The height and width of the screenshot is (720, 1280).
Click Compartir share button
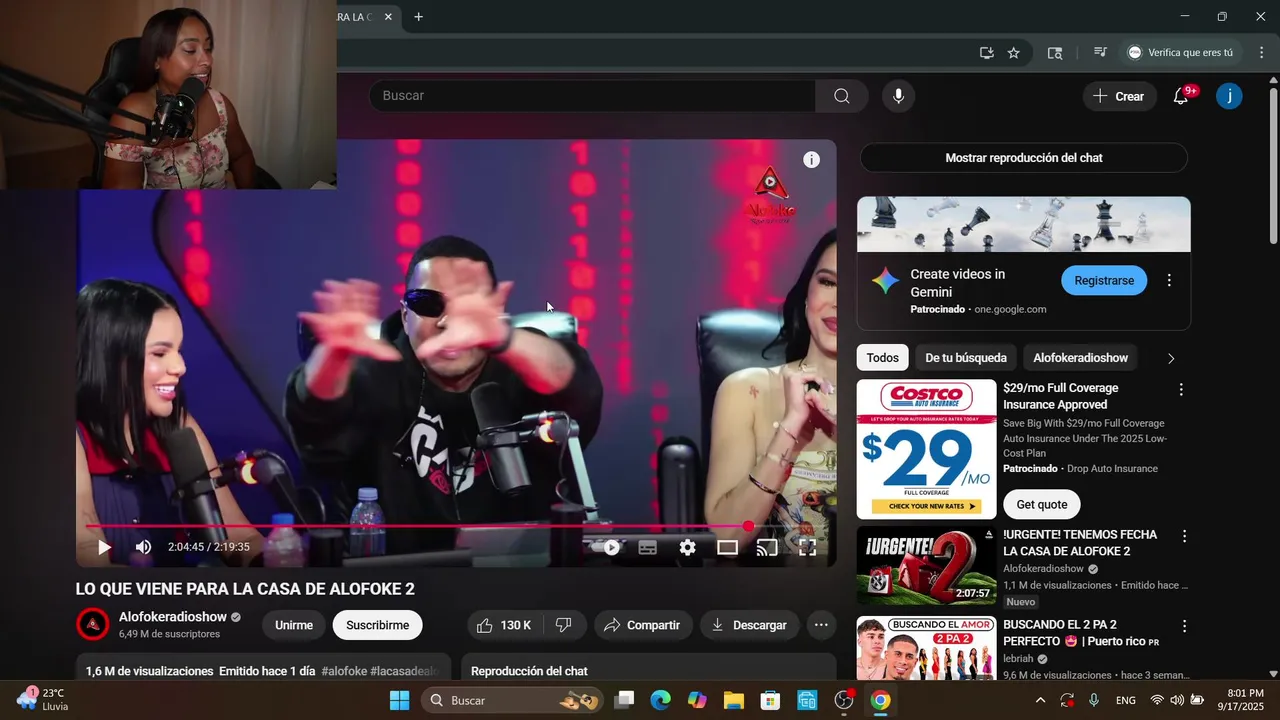point(643,625)
